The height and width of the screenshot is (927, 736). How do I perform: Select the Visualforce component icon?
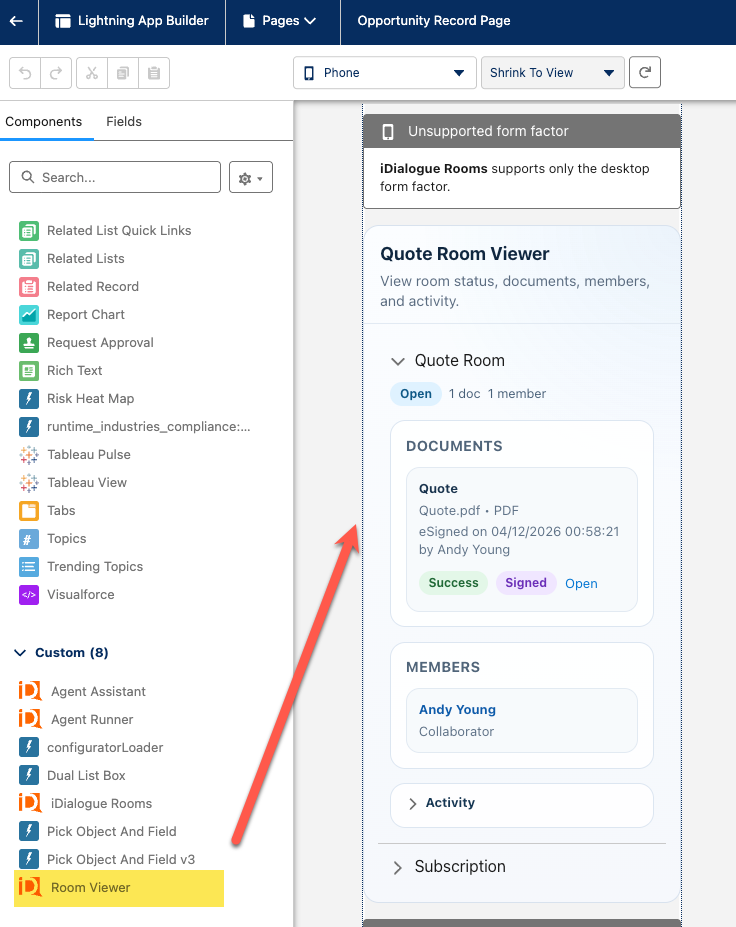pyautogui.click(x=29, y=594)
